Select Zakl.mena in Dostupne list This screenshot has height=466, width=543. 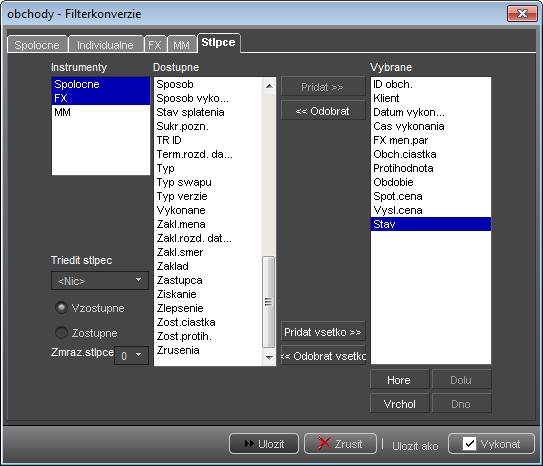208,224
